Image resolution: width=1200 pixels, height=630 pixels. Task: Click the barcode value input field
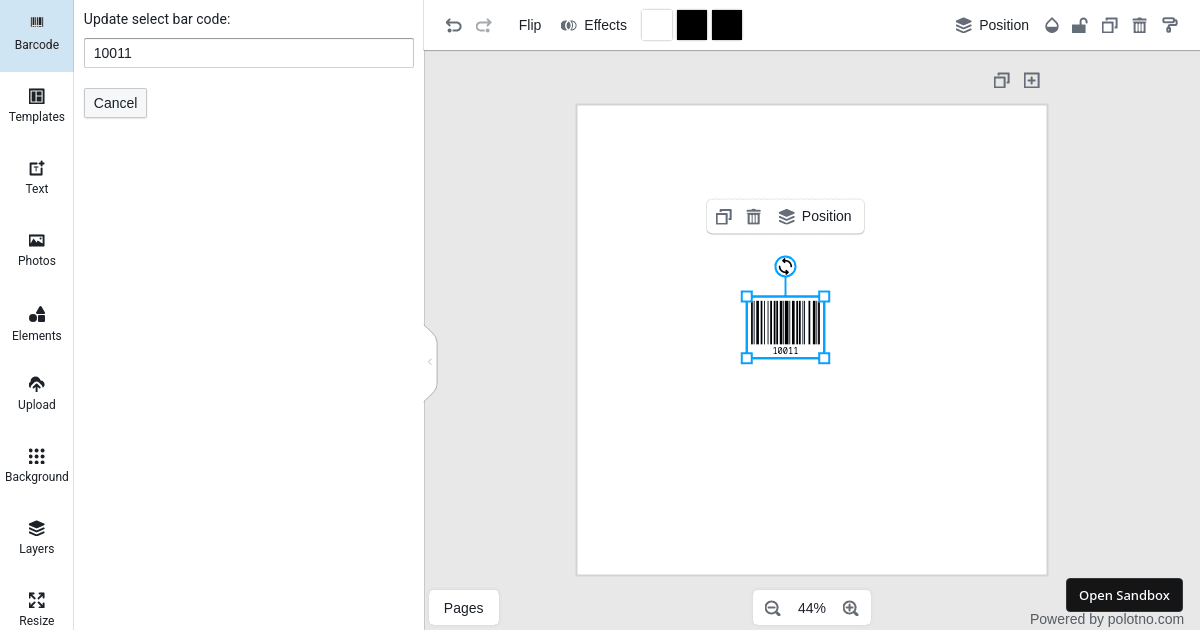pos(248,53)
